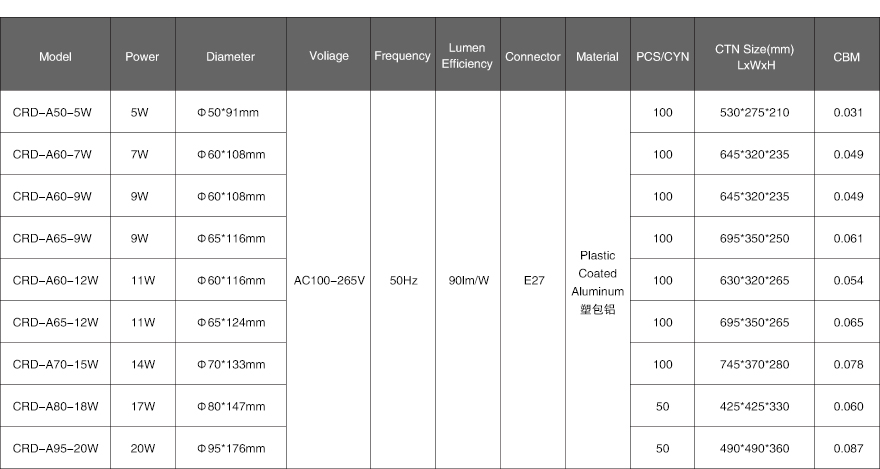
Task: Click the Power column header
Action: [x=143, y=54]
